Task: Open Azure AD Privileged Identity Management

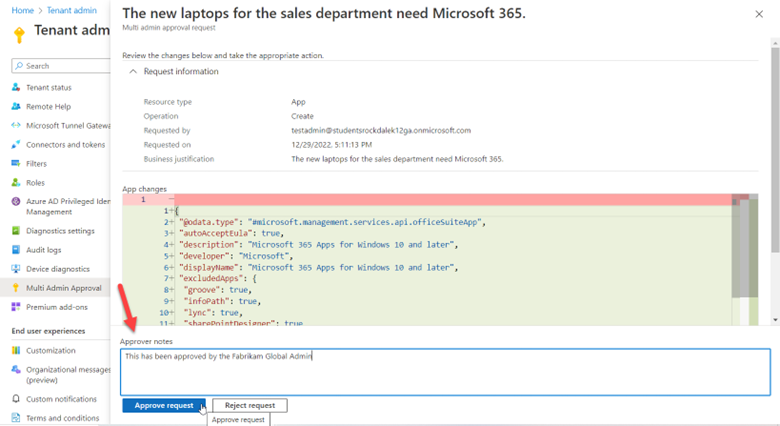Action: coord(68,207)
